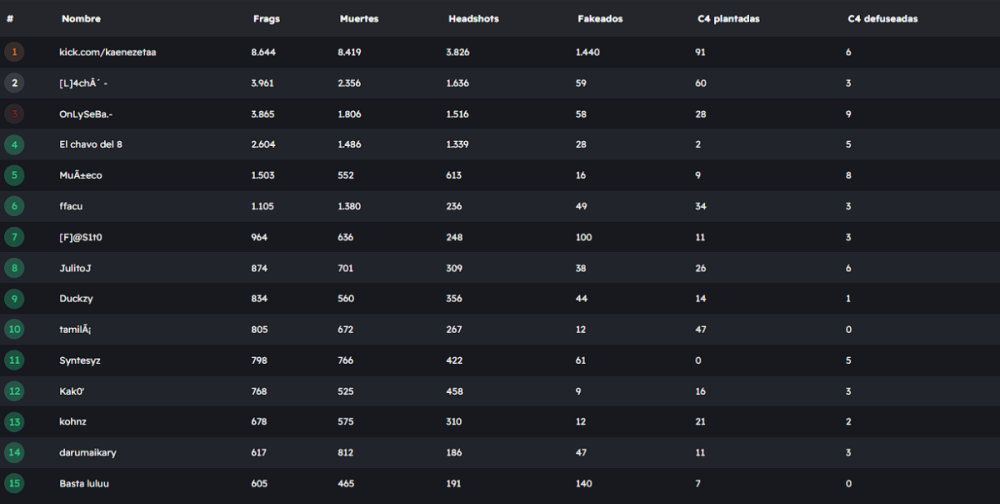Sort by the Fakeados column header
Screen dimensions: 1000x504
pos(600,19)
